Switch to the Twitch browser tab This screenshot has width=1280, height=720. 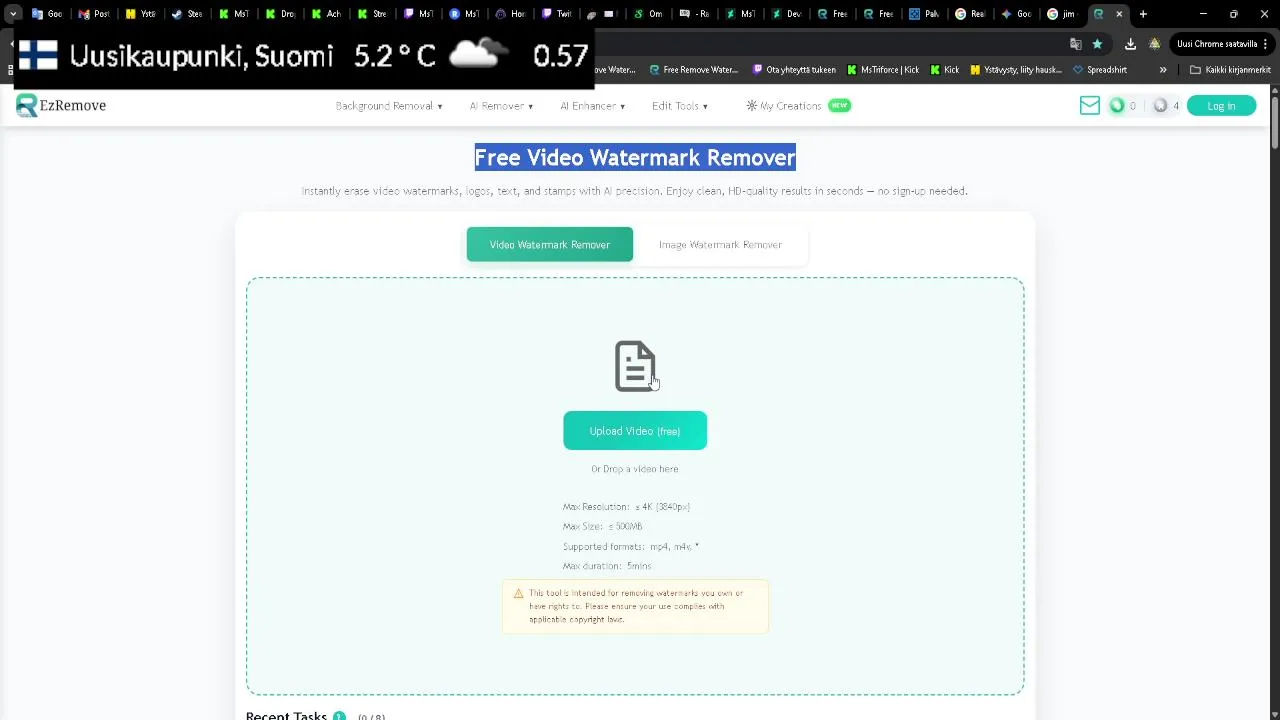pyautogui.click(x=555, y=14)
